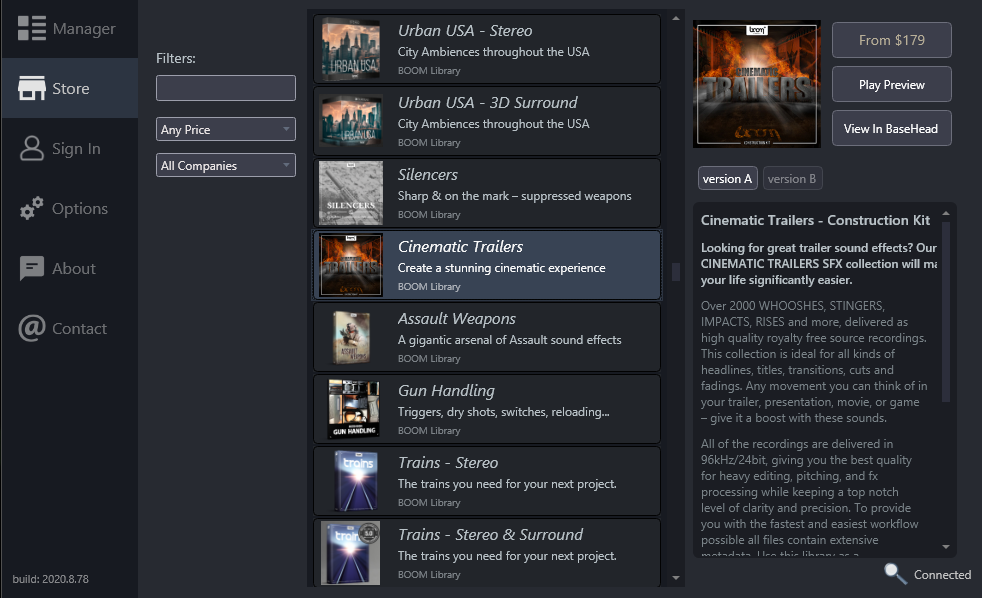The image size is (982, 598).
Task: Select the Urban USA - 3D Surround thumbnail
Action: (351, 121)
